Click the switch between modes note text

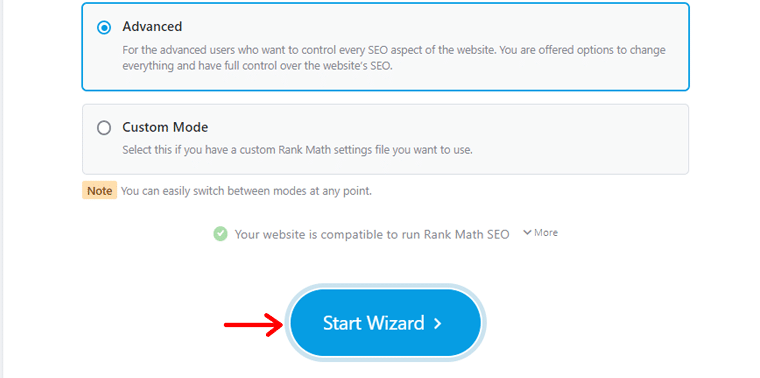246,191
